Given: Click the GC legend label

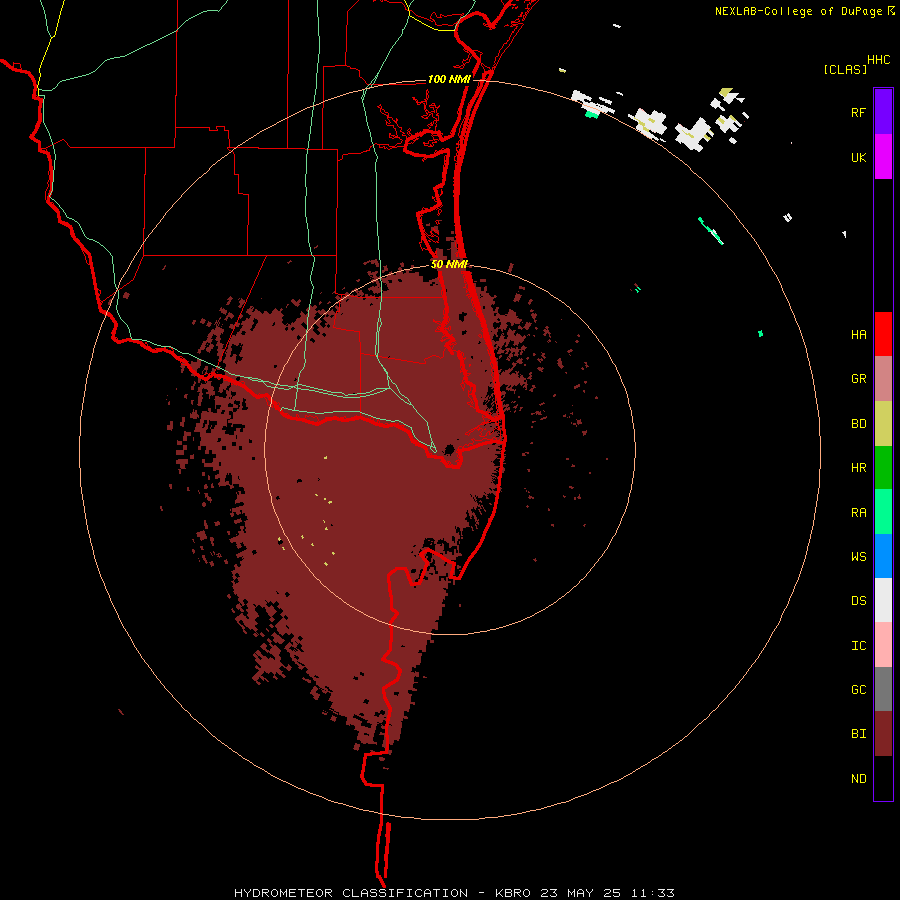Looking at the screenshot, I should [x=858, y=690].
